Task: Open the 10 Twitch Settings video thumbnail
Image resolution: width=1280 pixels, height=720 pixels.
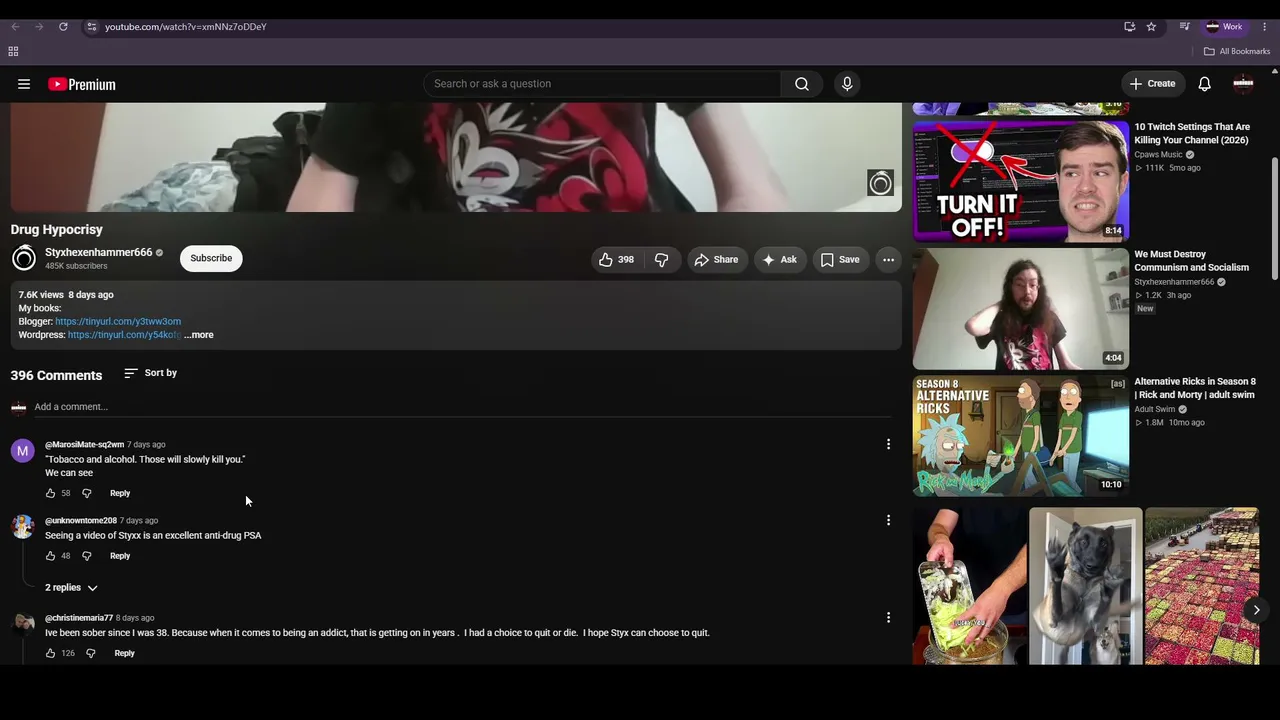Action: point(1021,182)
